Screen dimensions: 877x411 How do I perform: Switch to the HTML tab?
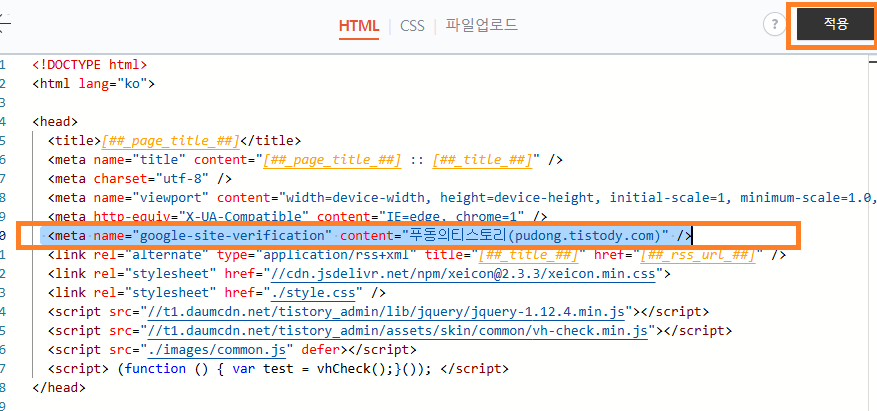(x=359, y=25)
